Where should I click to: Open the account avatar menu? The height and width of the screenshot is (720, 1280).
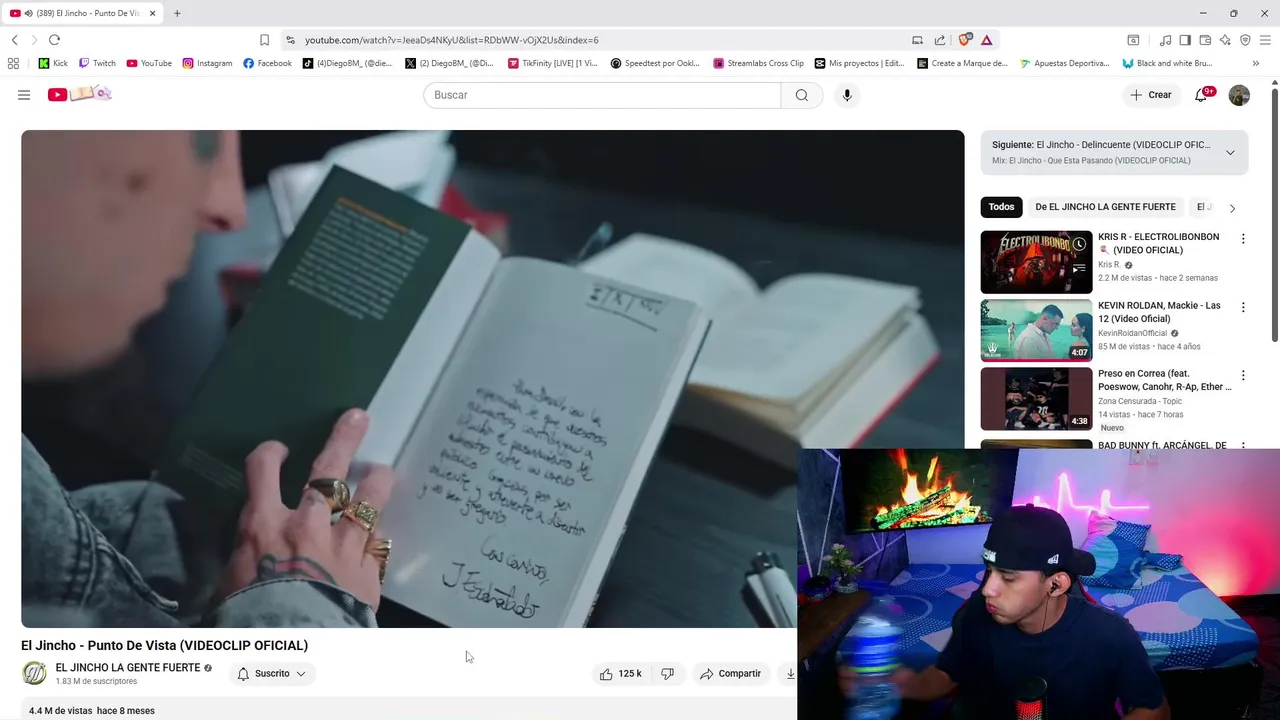click(x=1239, y=95)
